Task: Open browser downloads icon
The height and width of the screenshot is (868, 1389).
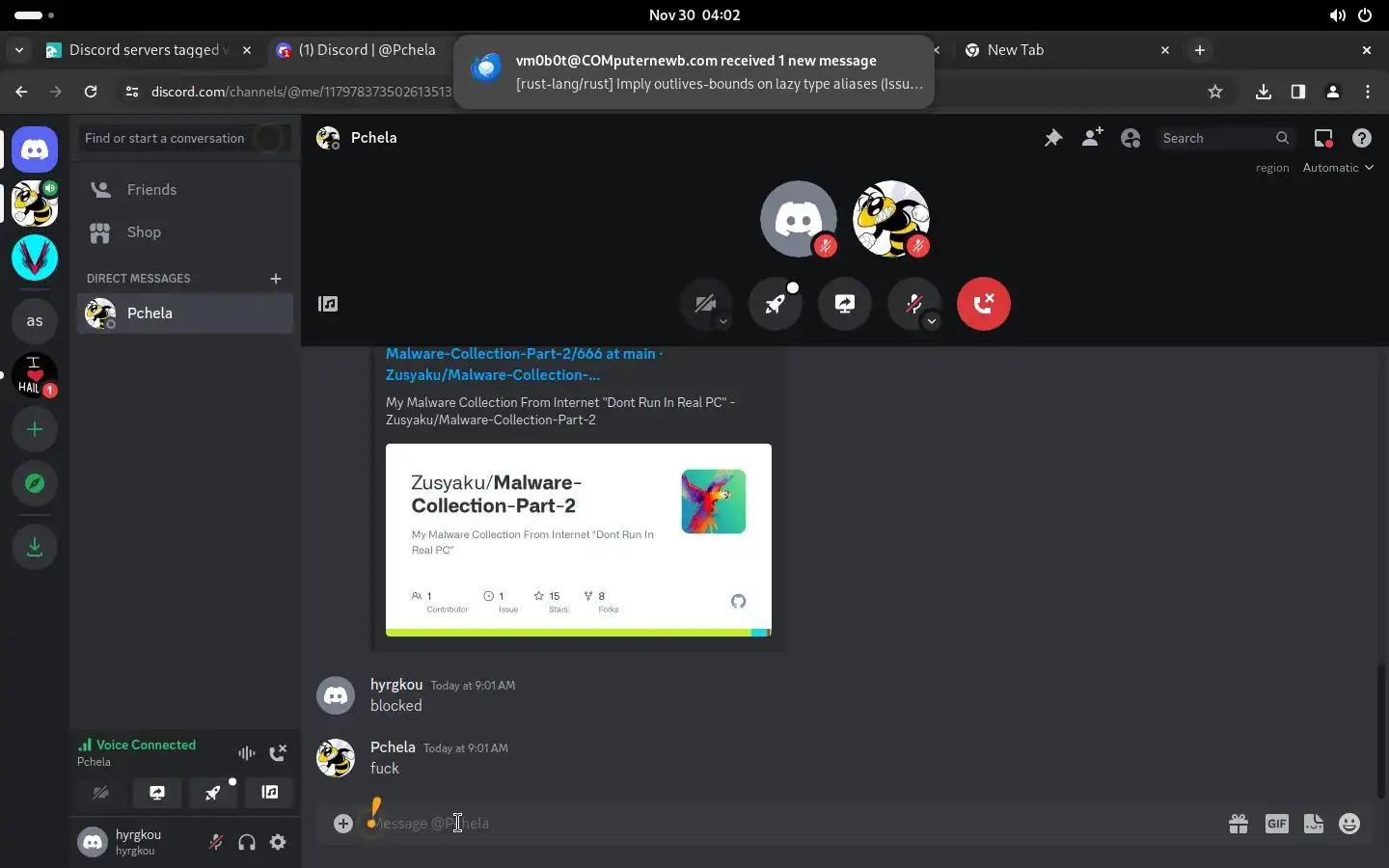Action: point(1264,92)
